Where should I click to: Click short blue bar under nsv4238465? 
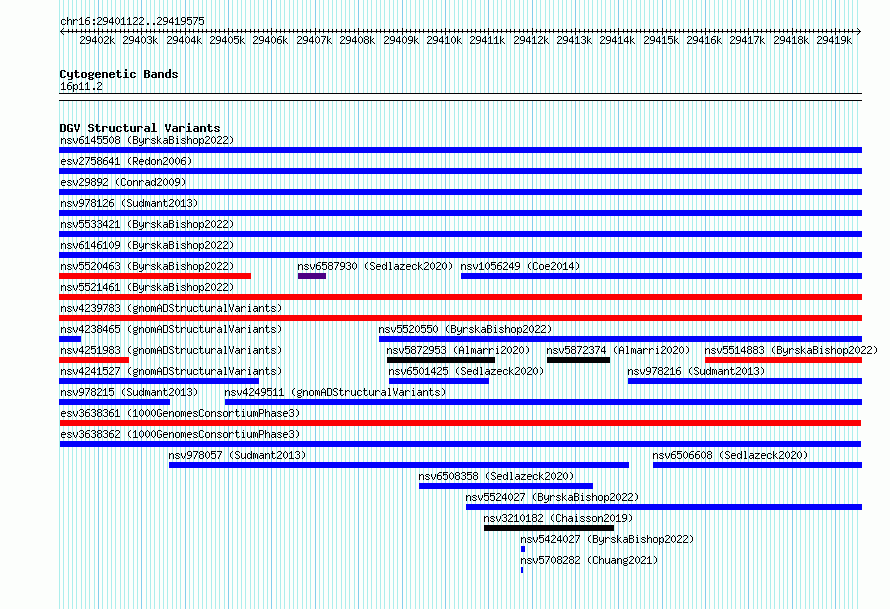(70, 339)
